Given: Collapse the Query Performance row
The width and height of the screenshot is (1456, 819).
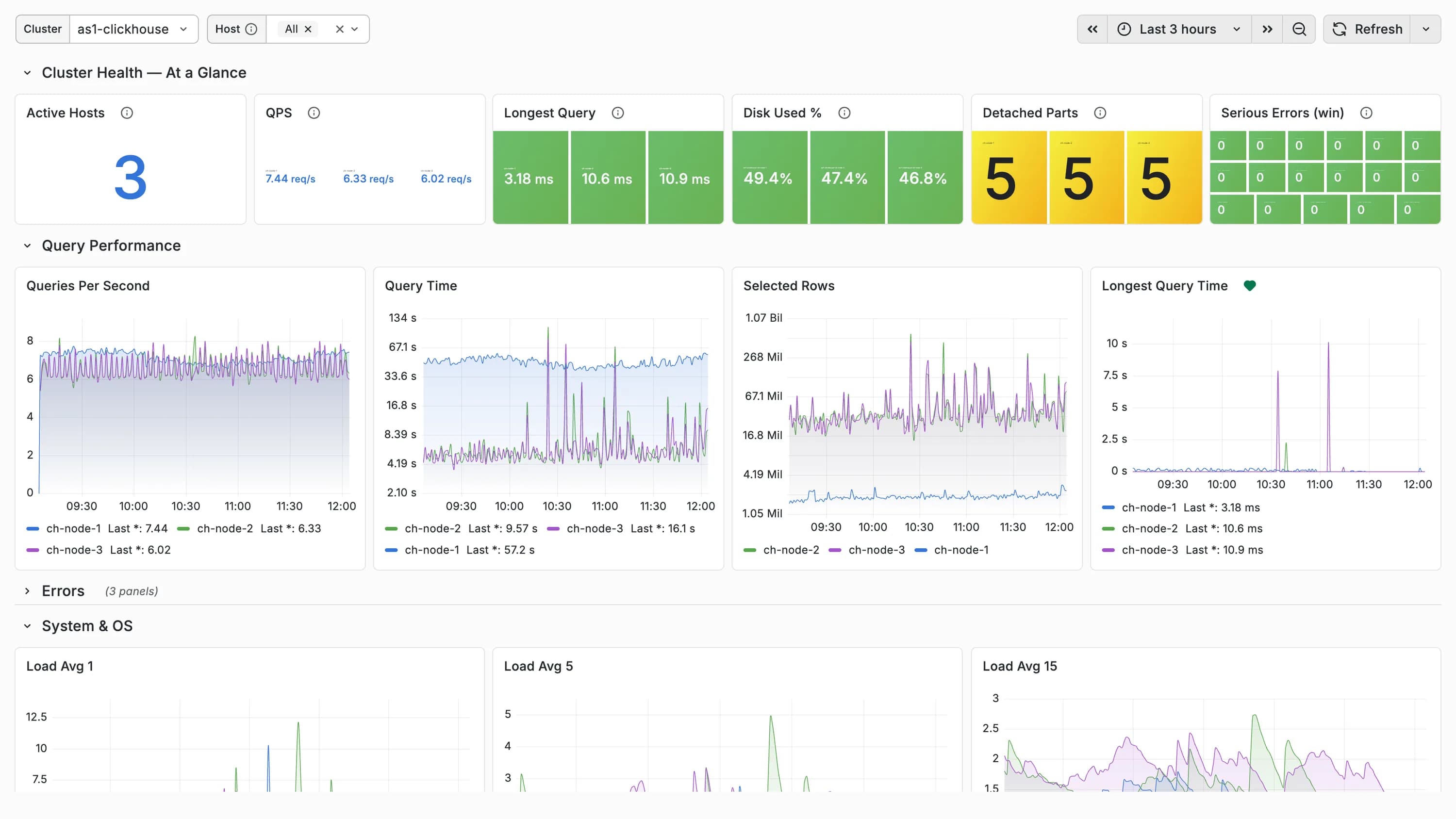Looking at the screenshot, I should pos(27,246).
